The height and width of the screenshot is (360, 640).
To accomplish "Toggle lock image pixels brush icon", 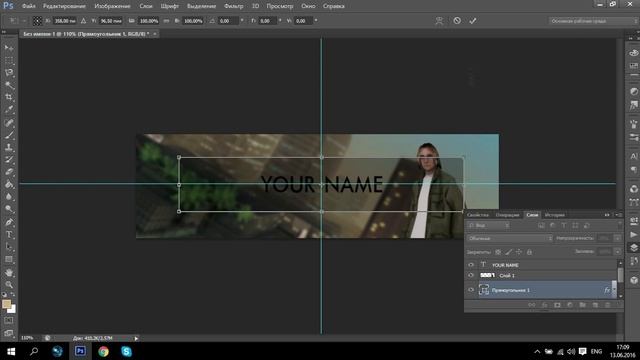I will tap(509, 252).
